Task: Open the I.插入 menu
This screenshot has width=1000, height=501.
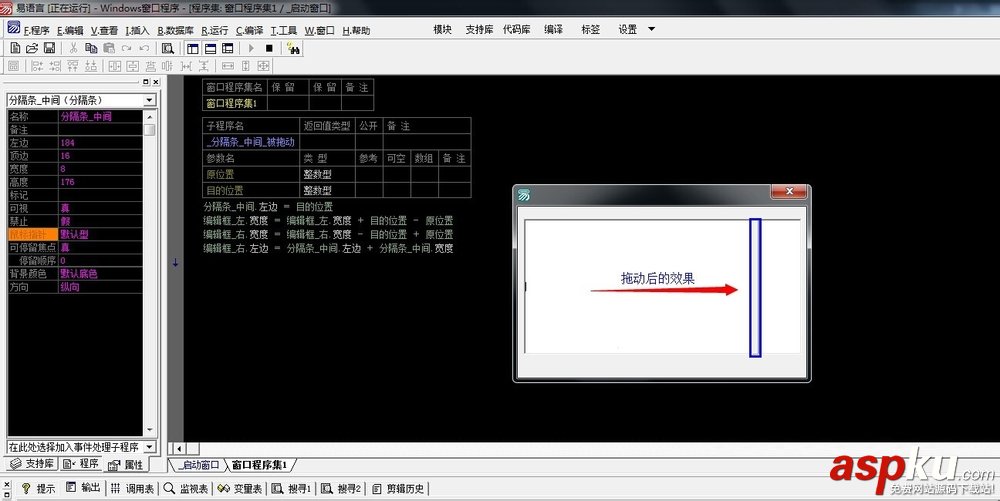Action: point(137,30)
